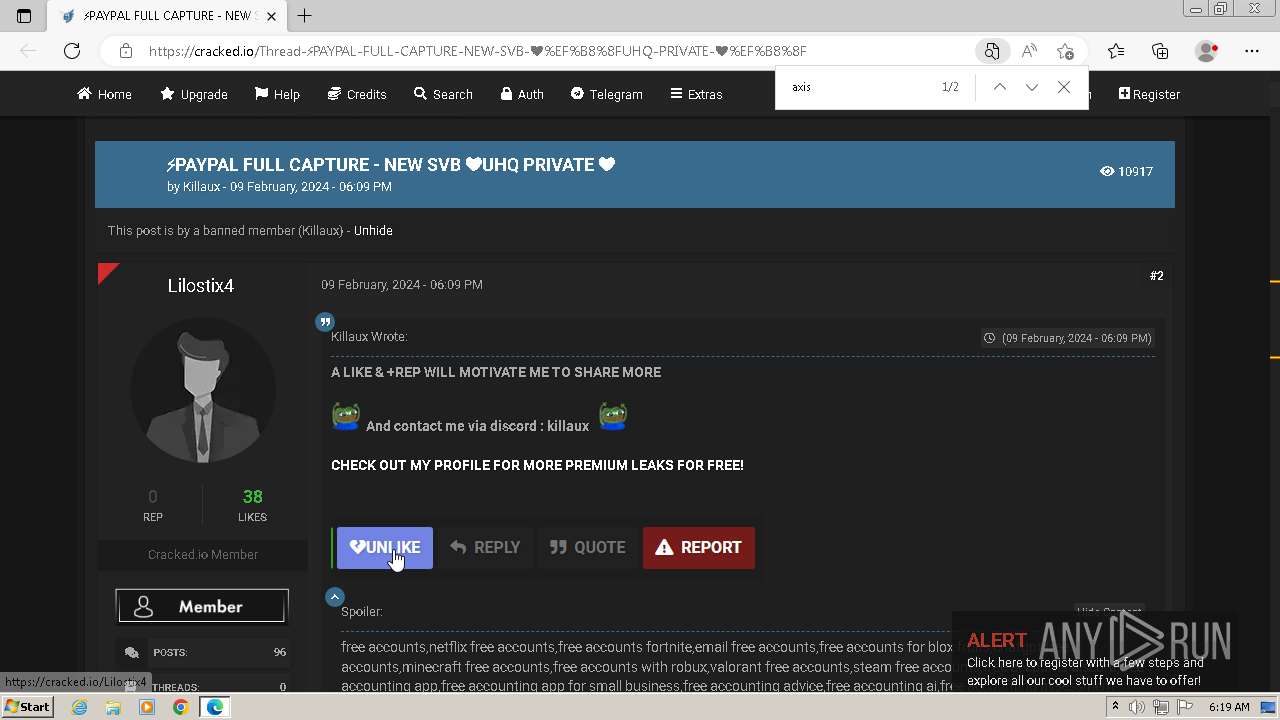Click the thread view count eye icon
The width and height of the screenshot is (1280, 720).
[1107, 172]
